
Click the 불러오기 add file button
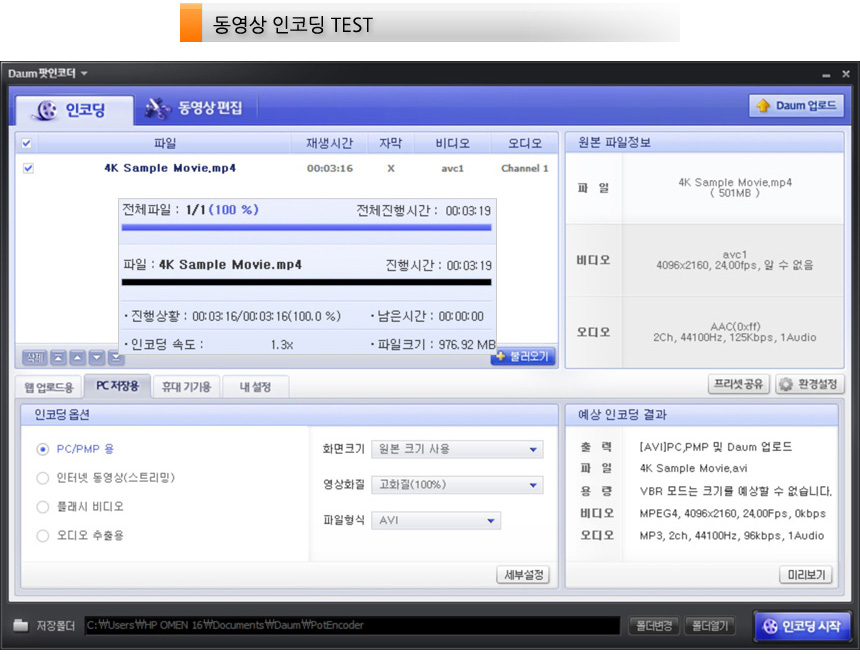523,357
